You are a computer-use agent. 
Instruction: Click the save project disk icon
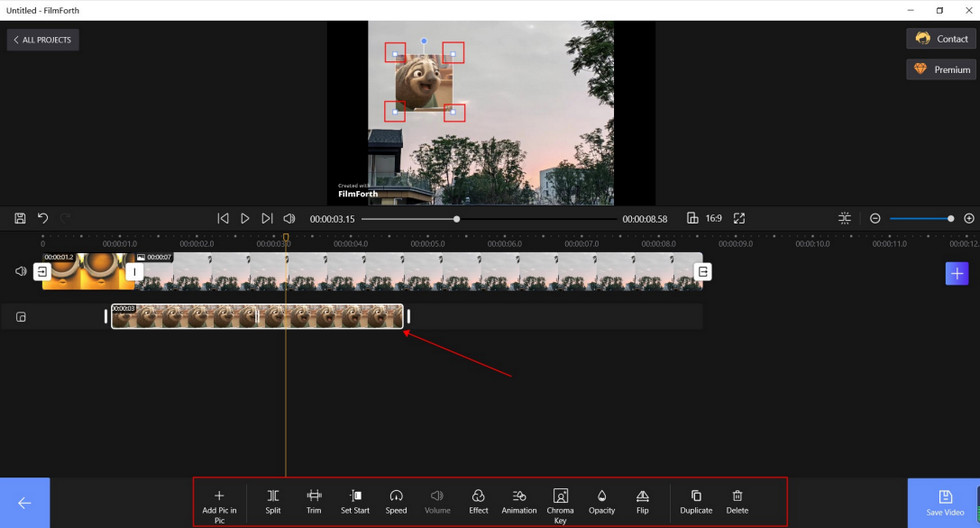pos(20,218)
